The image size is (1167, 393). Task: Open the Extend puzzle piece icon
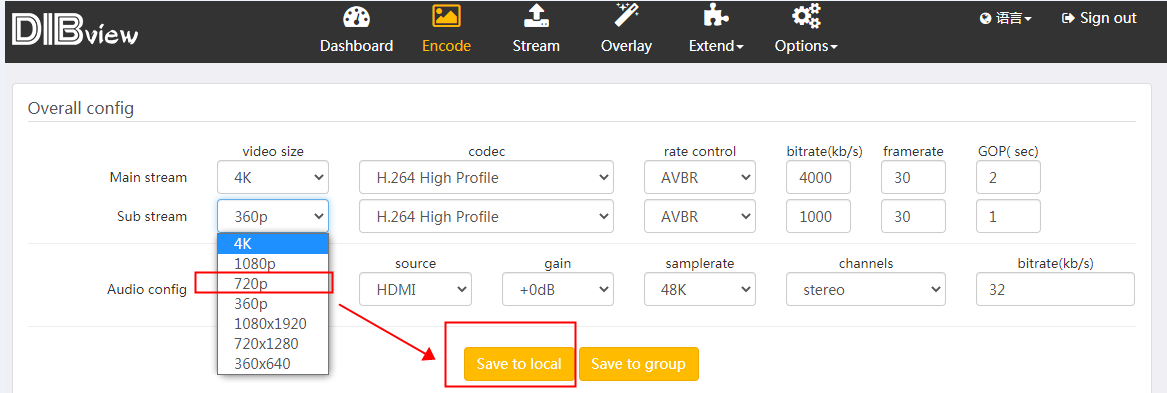716,16
